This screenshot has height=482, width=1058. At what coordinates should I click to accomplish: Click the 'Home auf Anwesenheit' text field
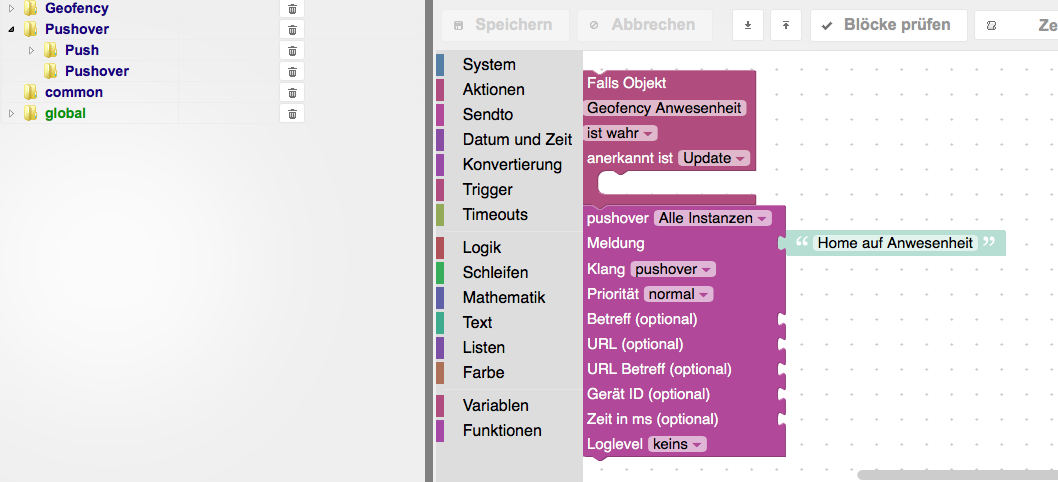894,242
